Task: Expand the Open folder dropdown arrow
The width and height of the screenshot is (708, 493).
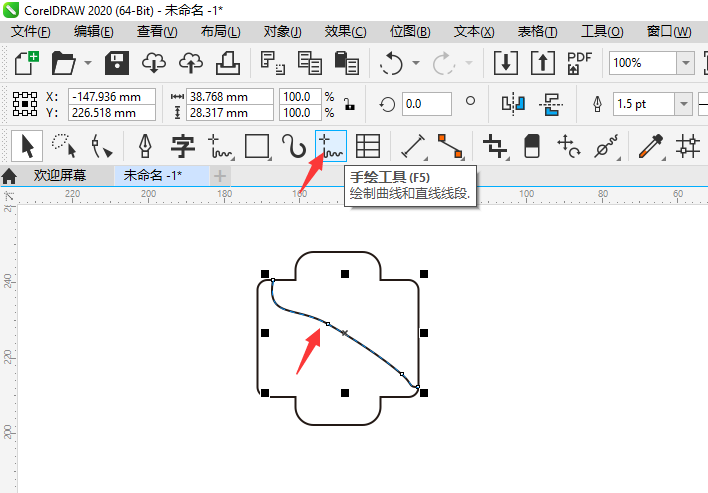Action: (x=88, y=63)
